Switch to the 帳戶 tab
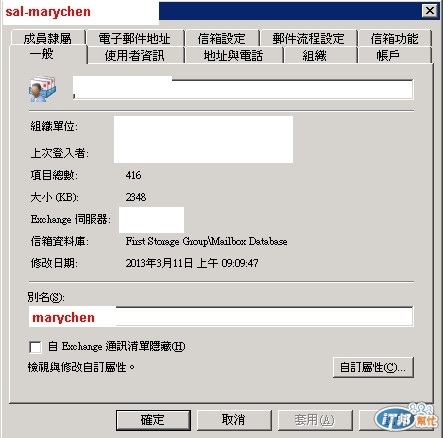The width and height of the screenshot is (443, 438). pos(388,55)
